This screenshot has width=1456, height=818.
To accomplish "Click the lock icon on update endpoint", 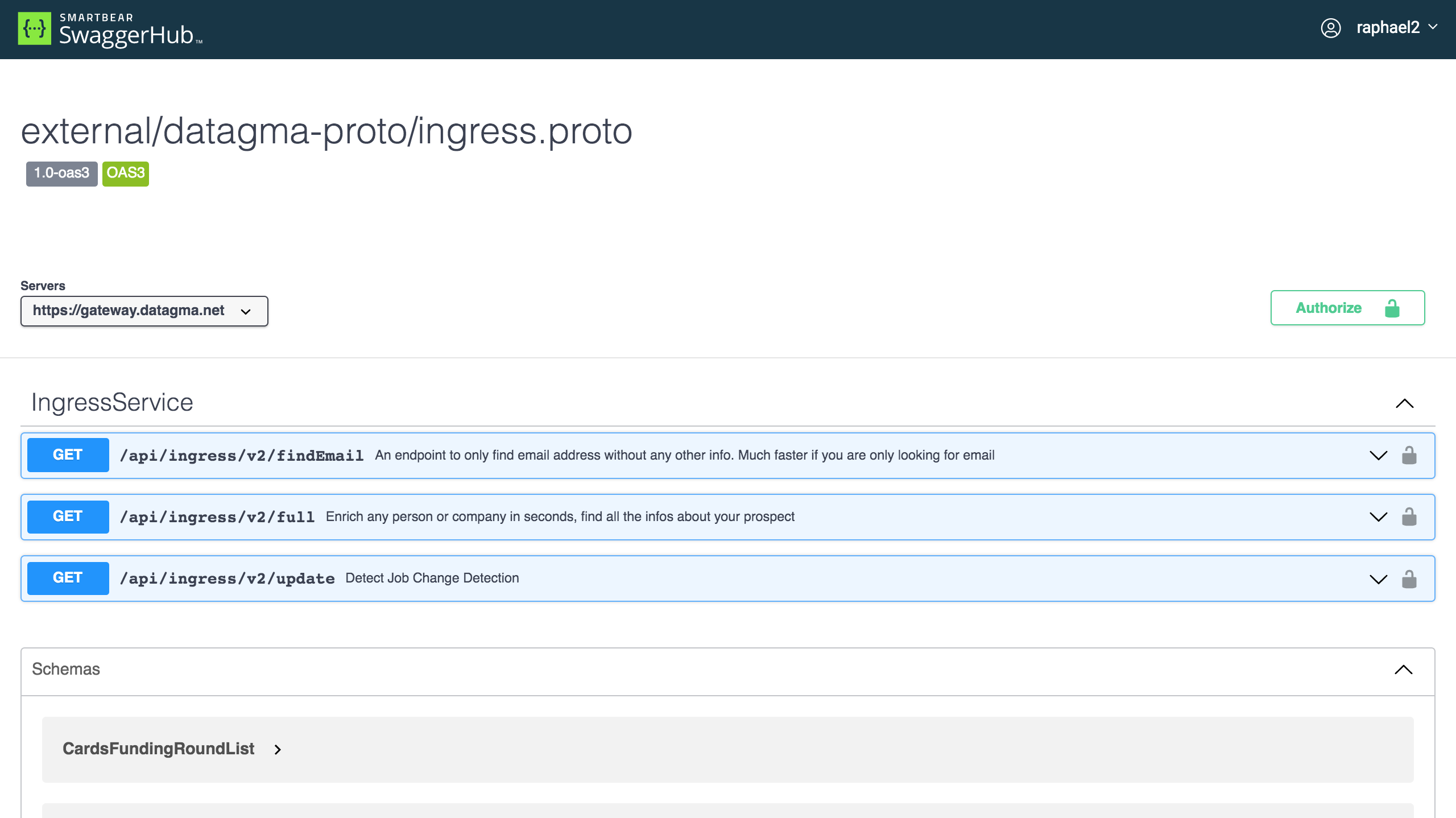I will coord(1409,579).
